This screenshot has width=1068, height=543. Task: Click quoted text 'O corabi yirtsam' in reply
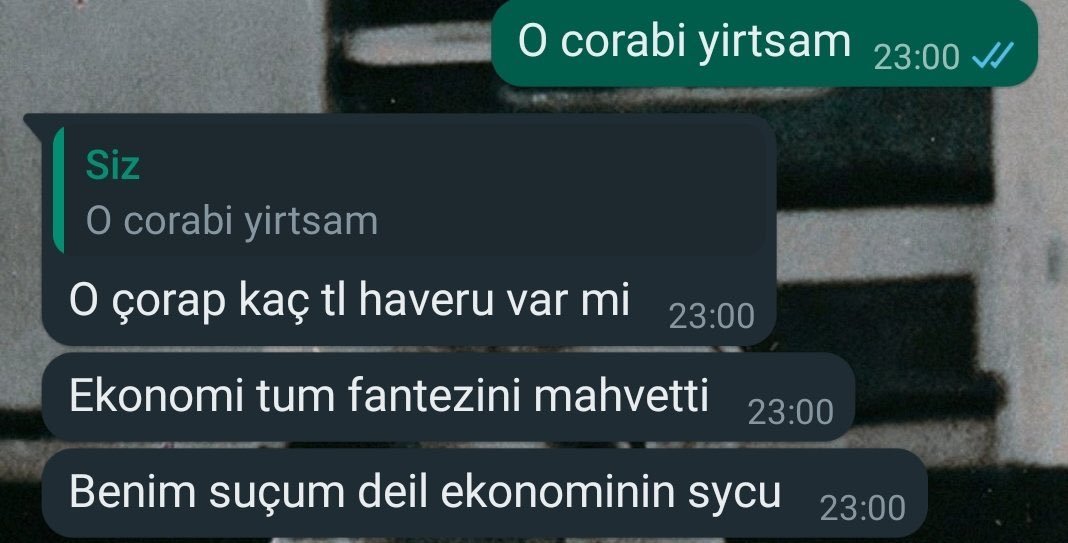point(232,221)
